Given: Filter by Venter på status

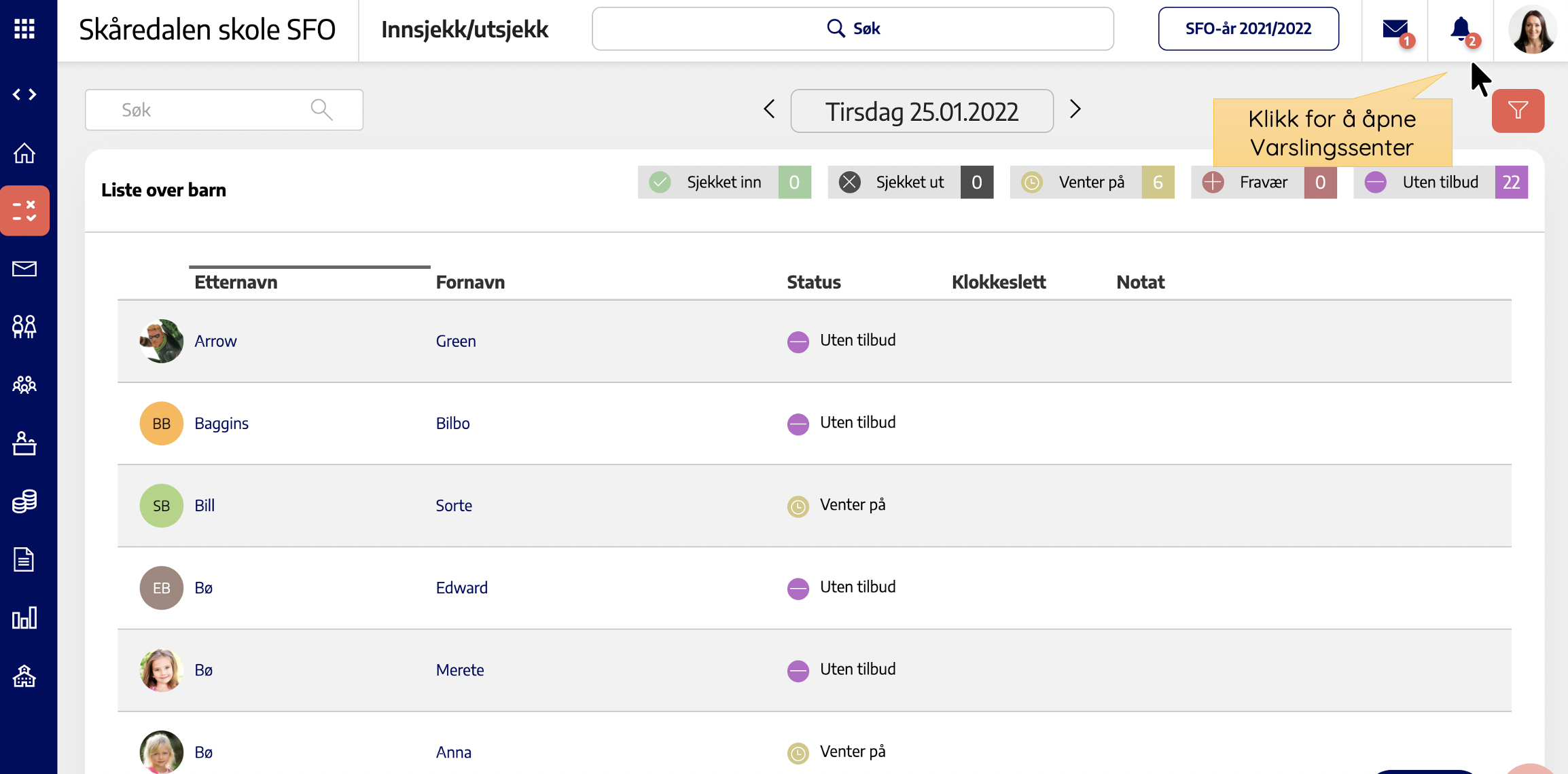Looking at the screenshot, I should (x=1092, y=182).
